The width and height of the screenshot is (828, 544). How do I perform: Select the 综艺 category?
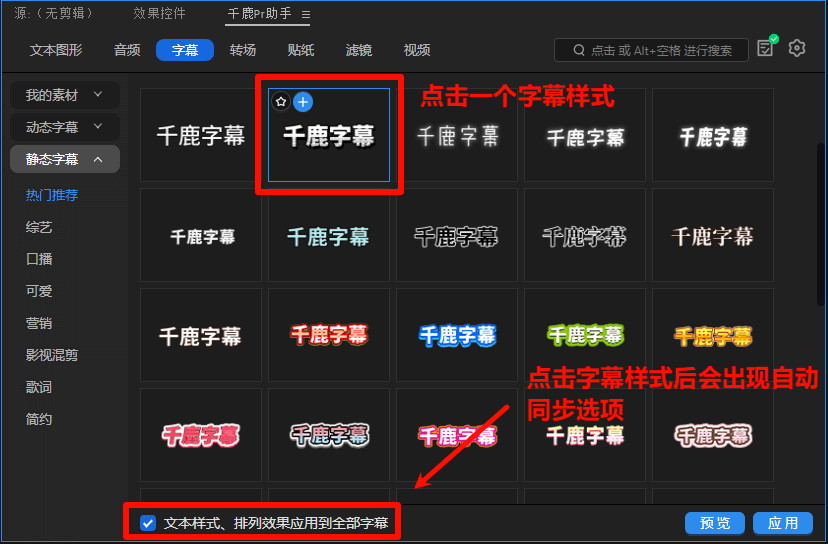click(39, 227)
